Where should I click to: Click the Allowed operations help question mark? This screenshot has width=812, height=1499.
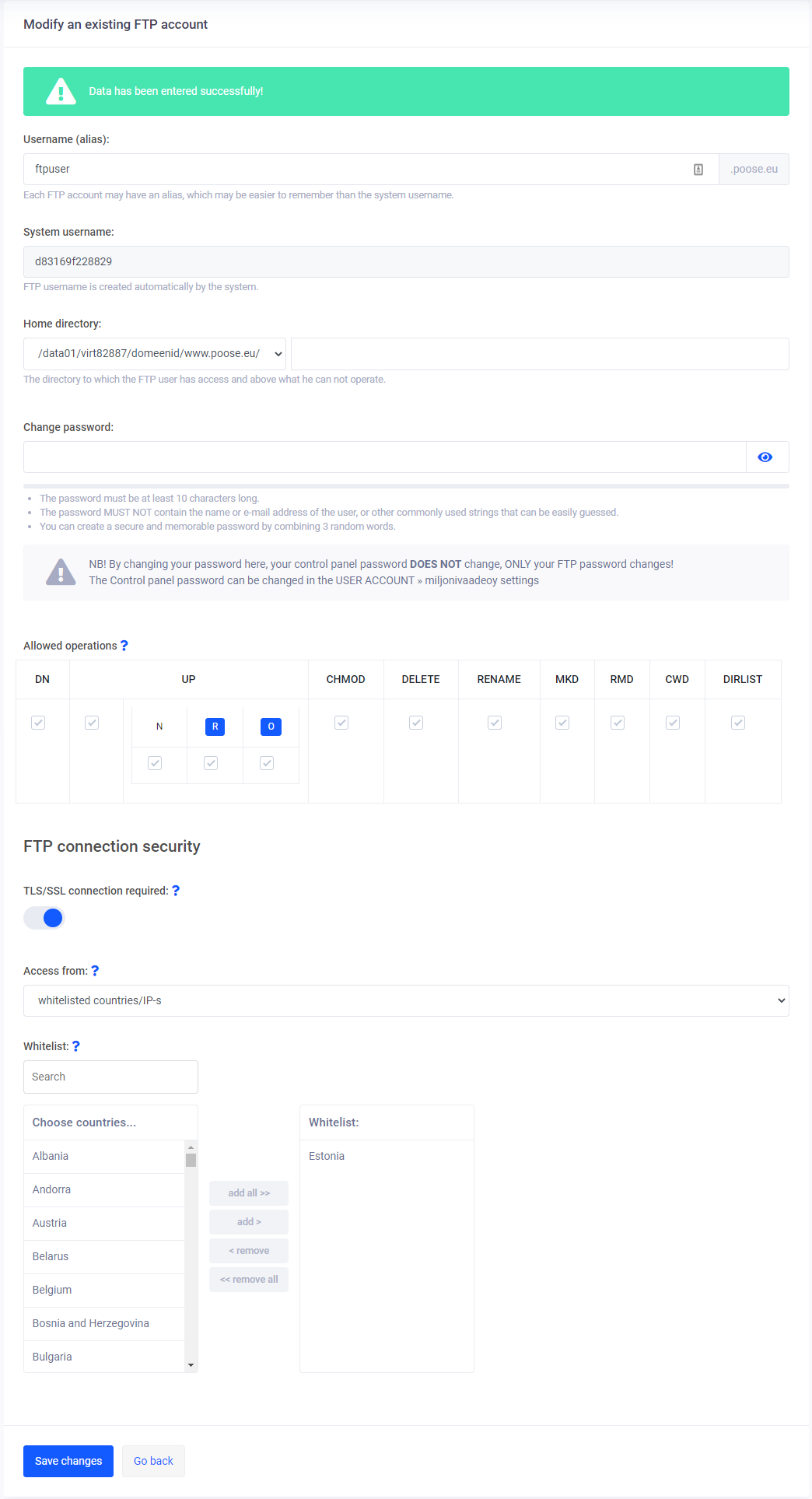point(124,646)
